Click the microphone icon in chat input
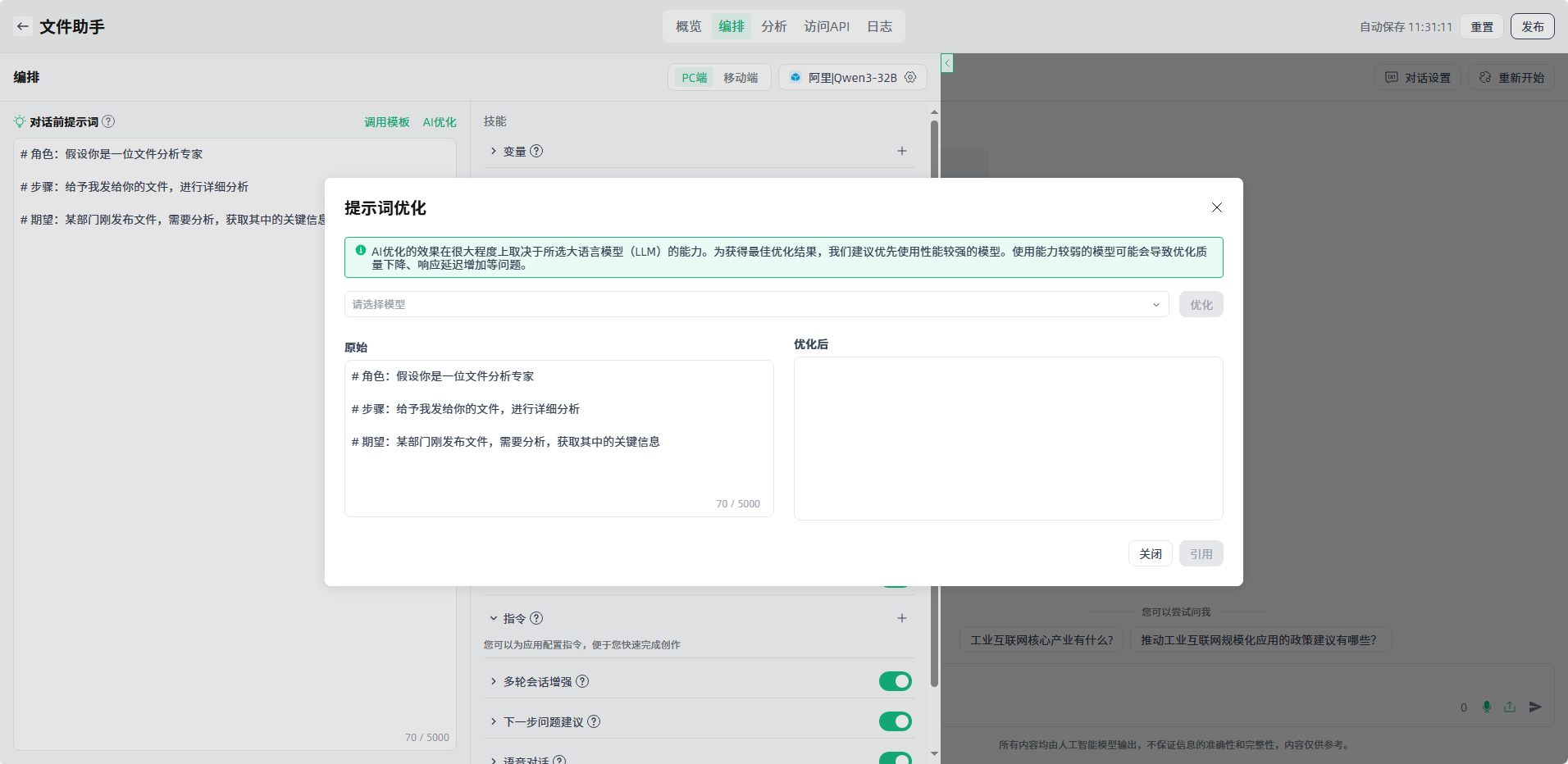This screenshot has width=1568, height=764. [1487, 707]
